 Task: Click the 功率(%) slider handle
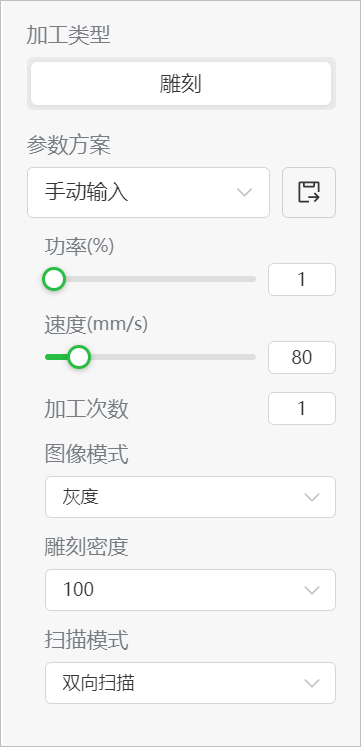click(54, 279)
